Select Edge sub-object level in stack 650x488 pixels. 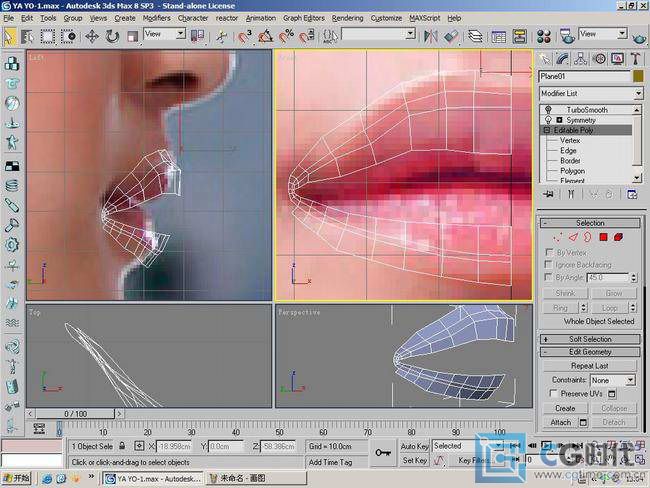[x=568, y=151]
